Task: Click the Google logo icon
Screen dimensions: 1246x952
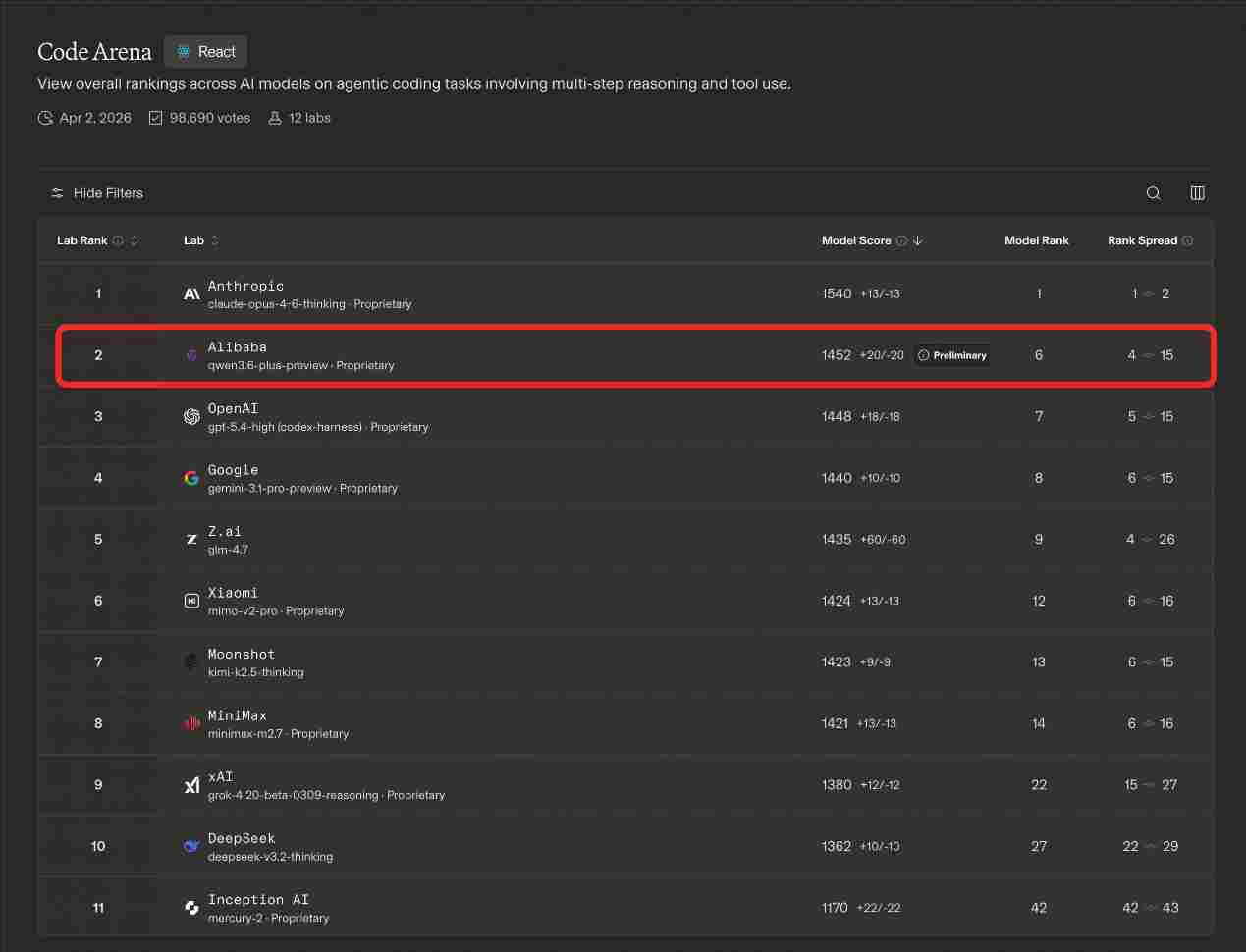Action: tap(191, 478)
